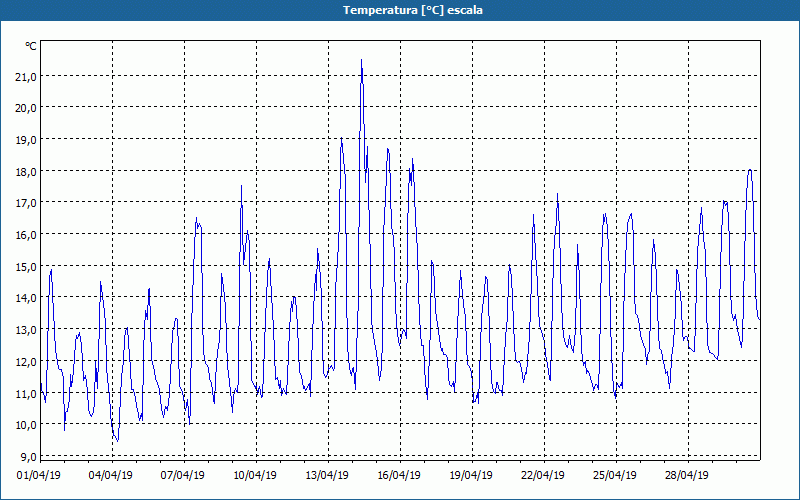Click the 25/04/19 date label
The height and width of the screenshot is (500, 800).
pos(615,475)
